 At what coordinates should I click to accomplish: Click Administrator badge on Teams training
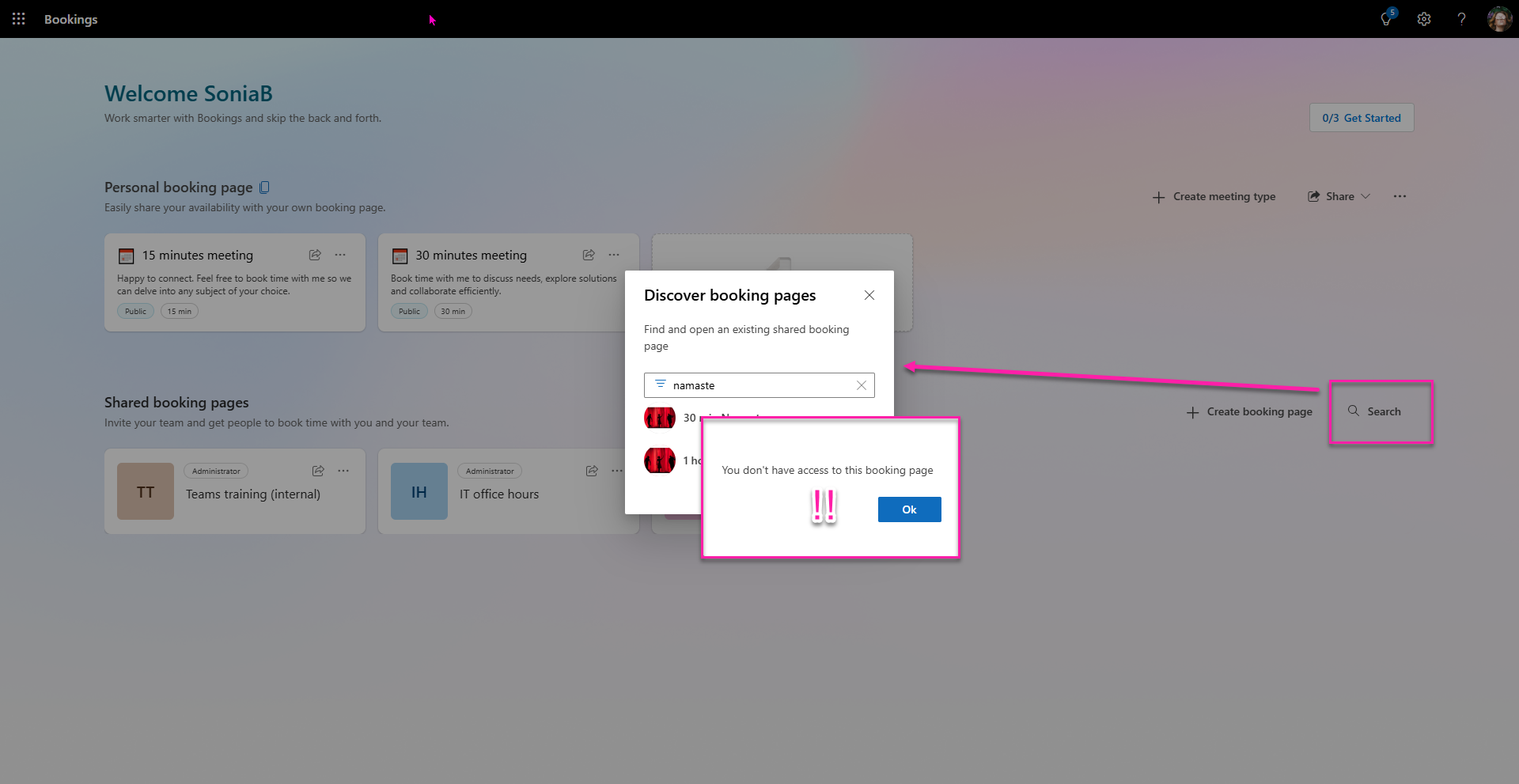tap(216, 471)
